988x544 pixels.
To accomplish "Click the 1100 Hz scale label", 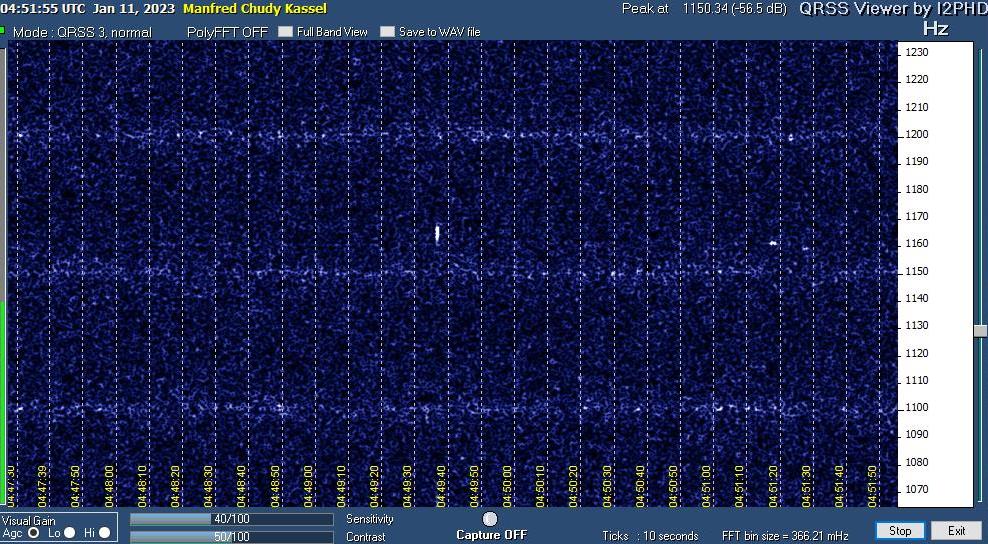I will point(917,407).
